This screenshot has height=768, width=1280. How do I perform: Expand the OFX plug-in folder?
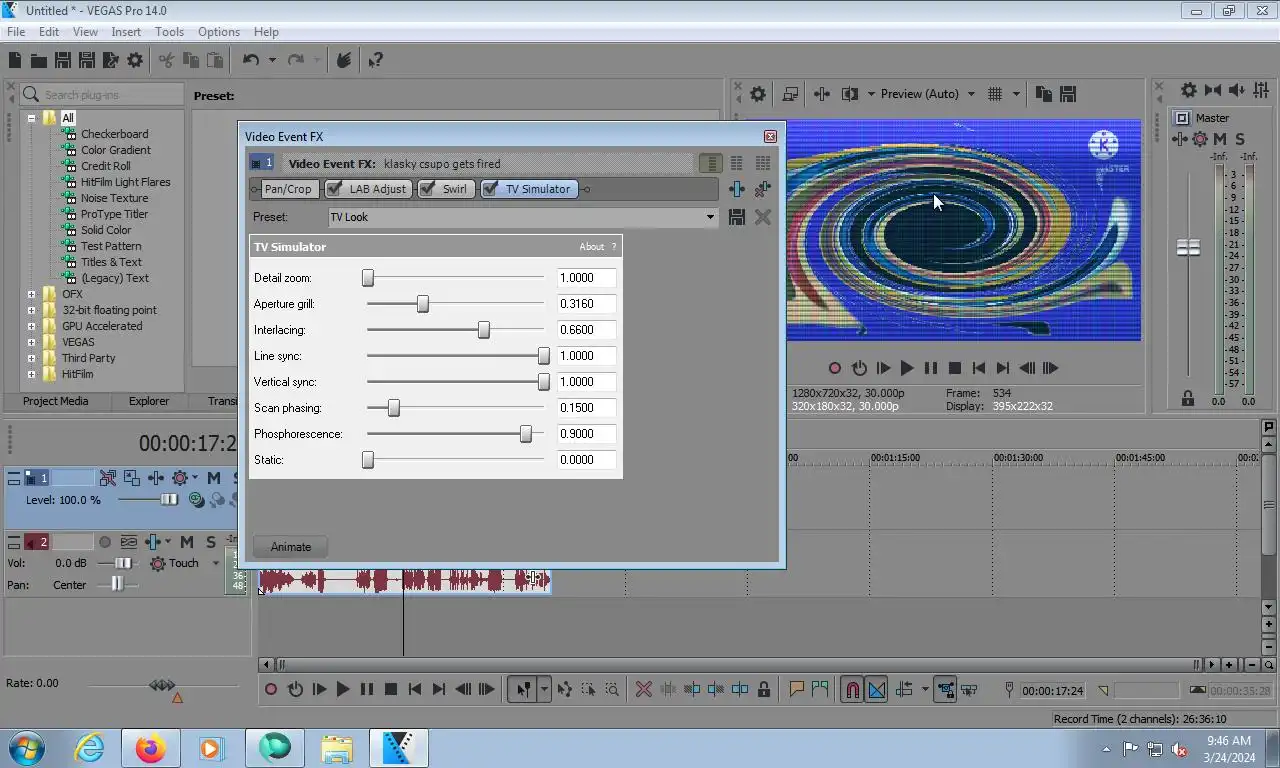coord(32,294)
